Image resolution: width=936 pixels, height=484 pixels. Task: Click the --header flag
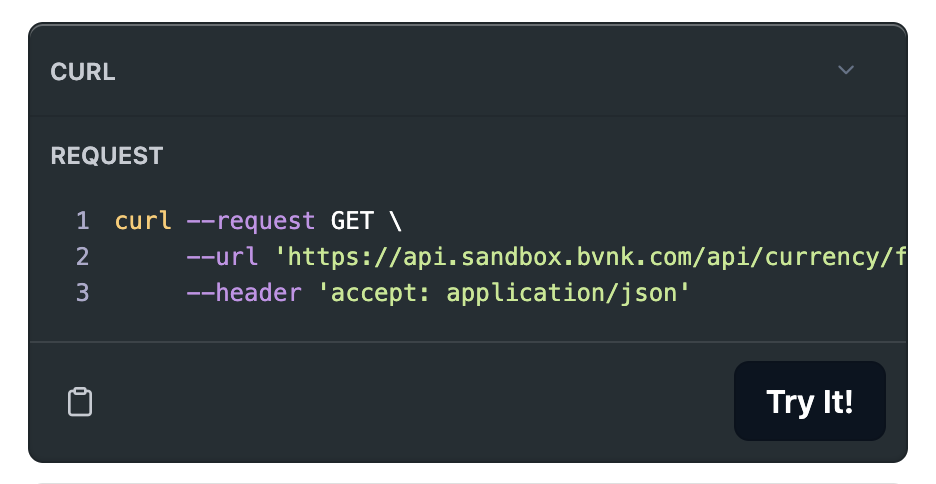click(x=244, y=293)
